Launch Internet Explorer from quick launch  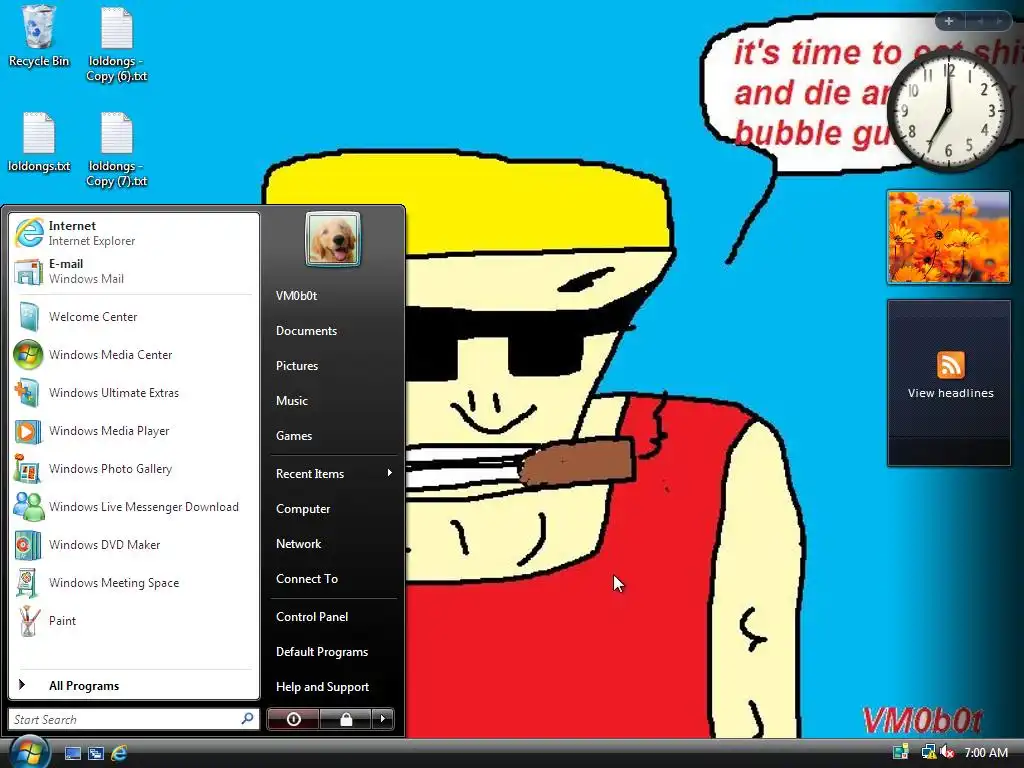coord(119,753)
